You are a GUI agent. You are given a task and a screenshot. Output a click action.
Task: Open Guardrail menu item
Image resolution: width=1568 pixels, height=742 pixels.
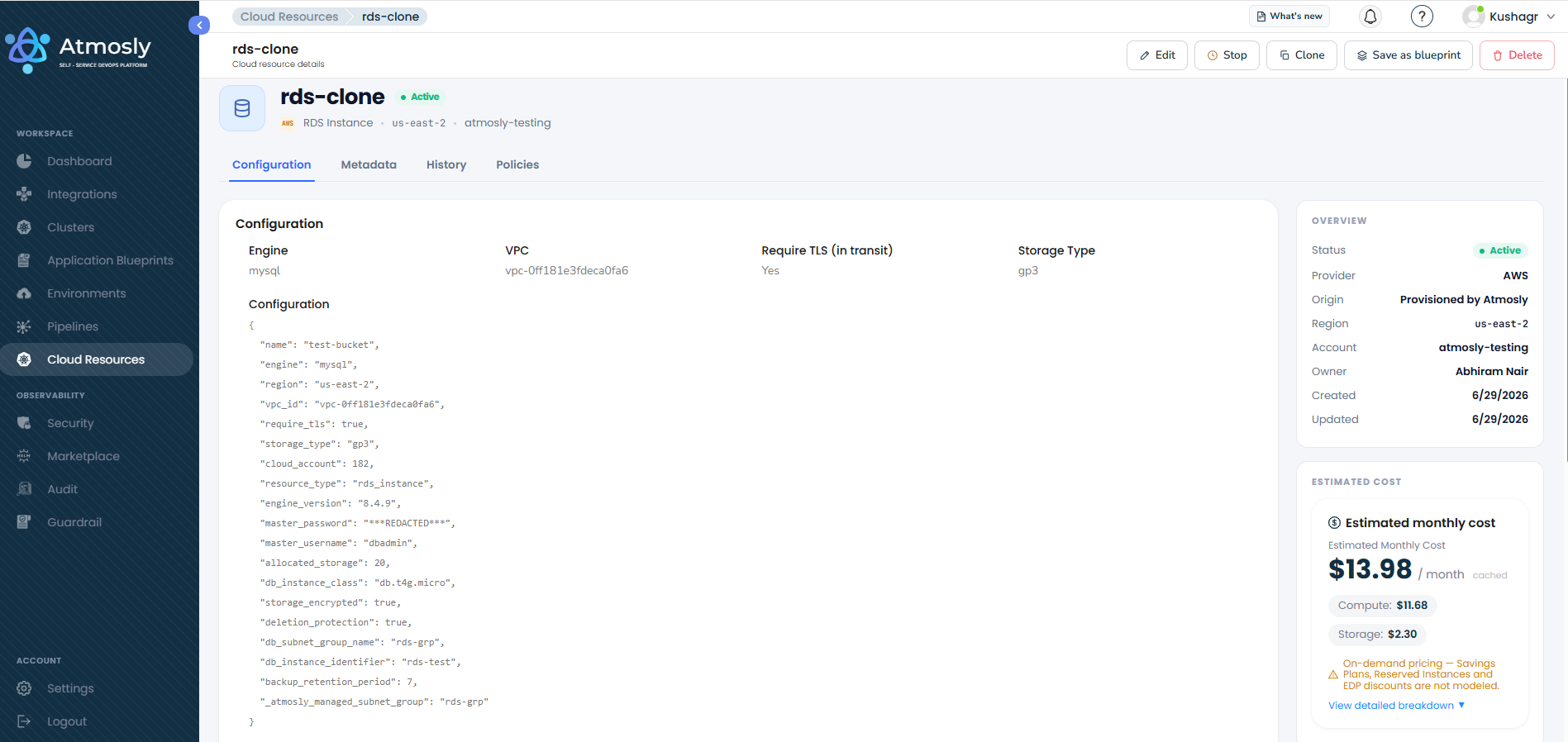(x=97, y=522)
